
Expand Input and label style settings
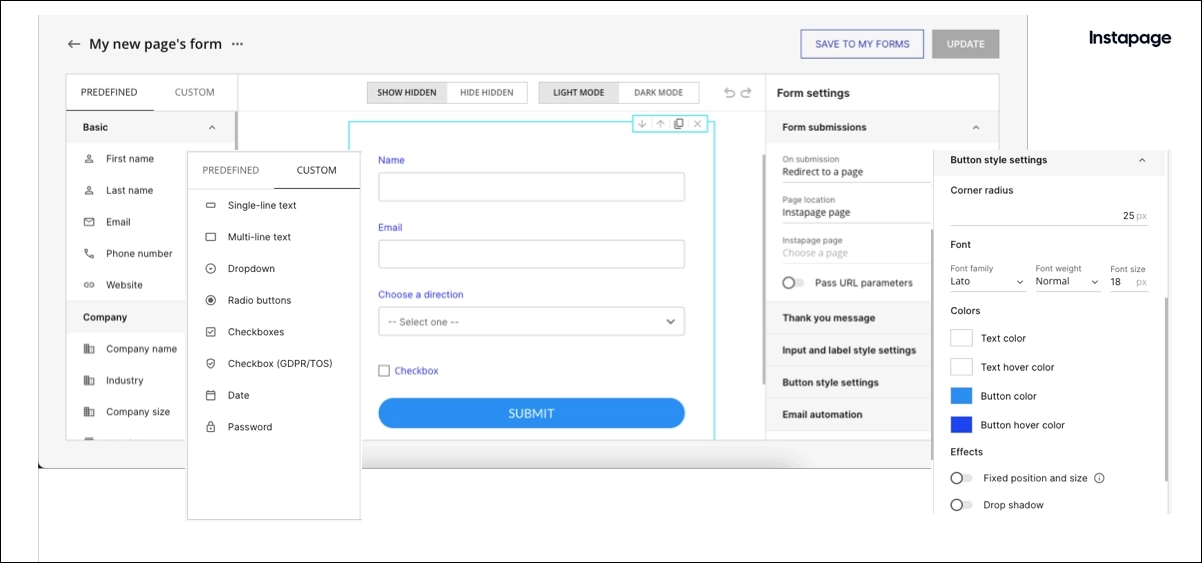click(848, 350)
